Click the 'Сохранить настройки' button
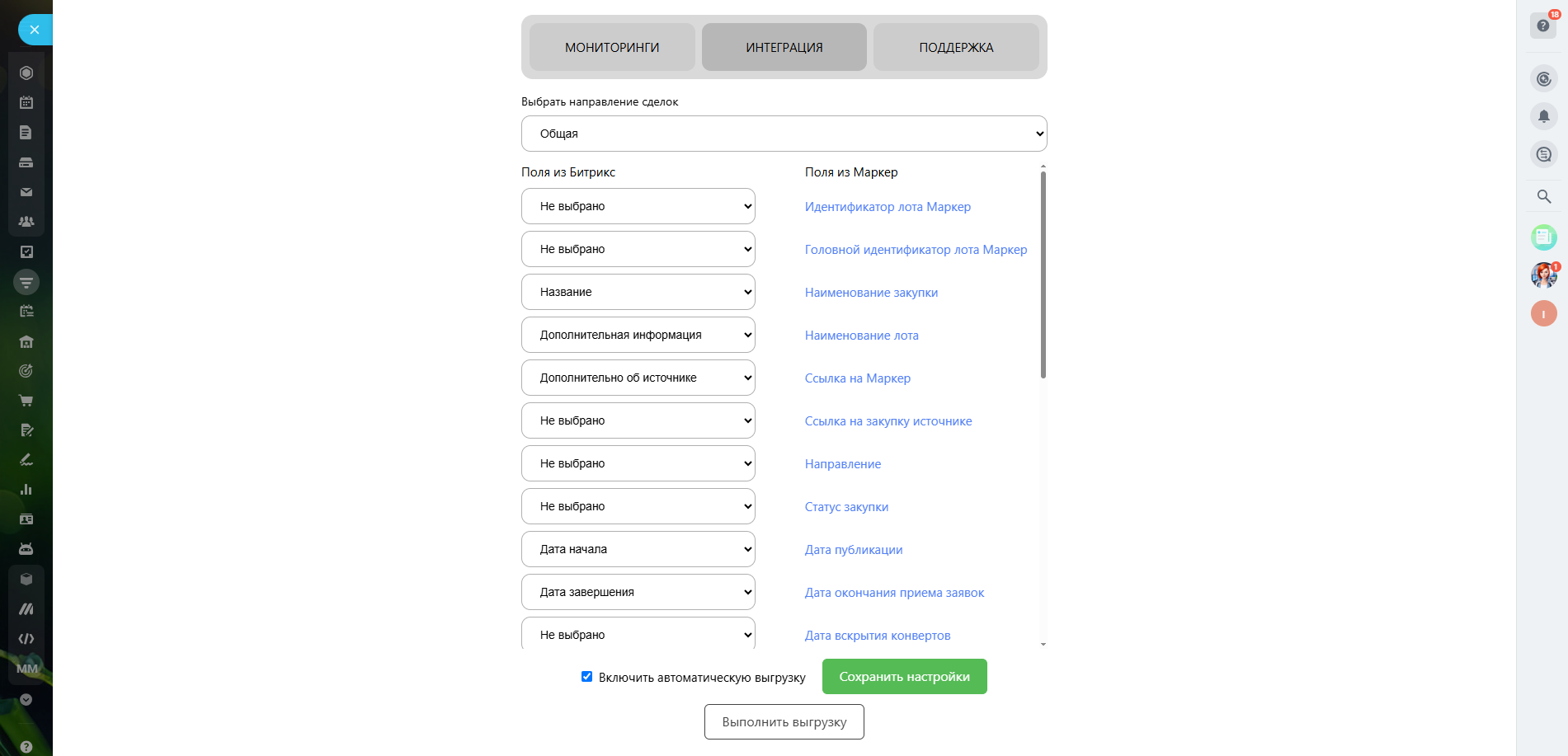 click(x=904, y=677)
